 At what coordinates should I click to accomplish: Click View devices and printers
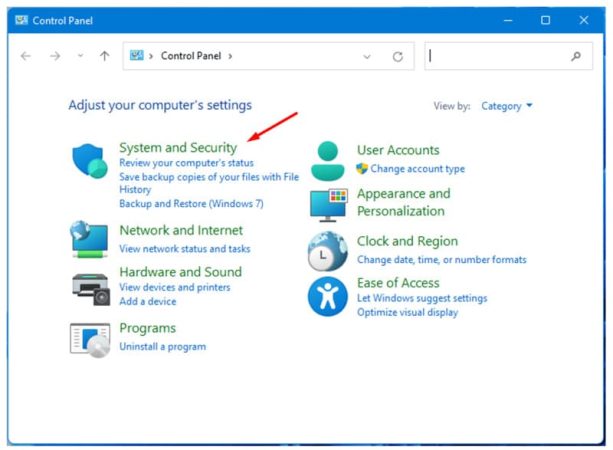pos(175,287)
